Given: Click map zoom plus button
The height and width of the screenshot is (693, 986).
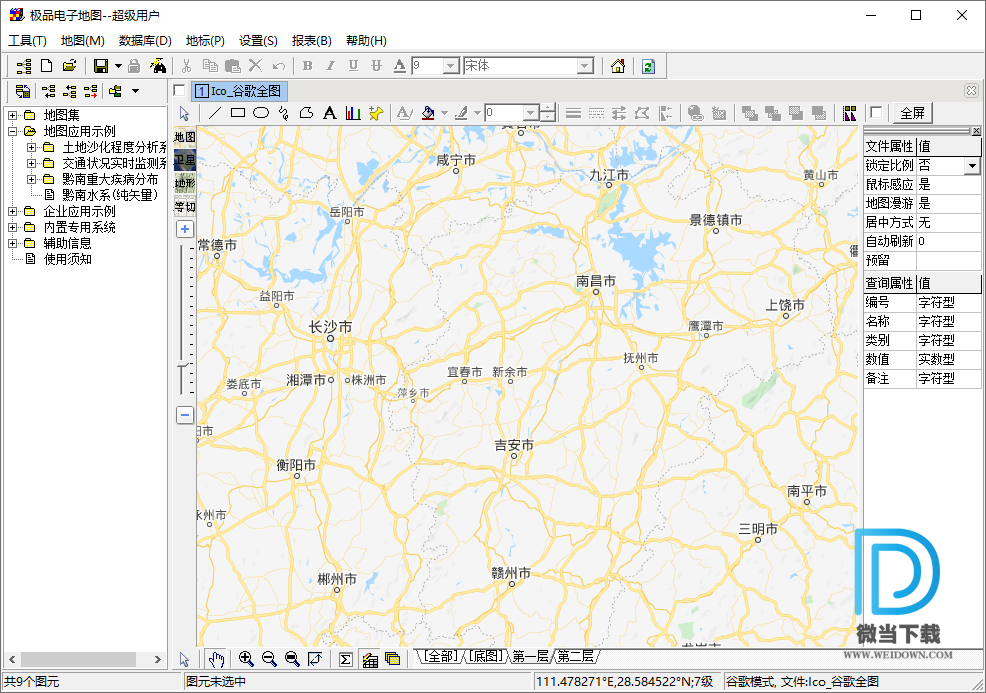Looking at the screenshot, I should (x=185, y=229).
